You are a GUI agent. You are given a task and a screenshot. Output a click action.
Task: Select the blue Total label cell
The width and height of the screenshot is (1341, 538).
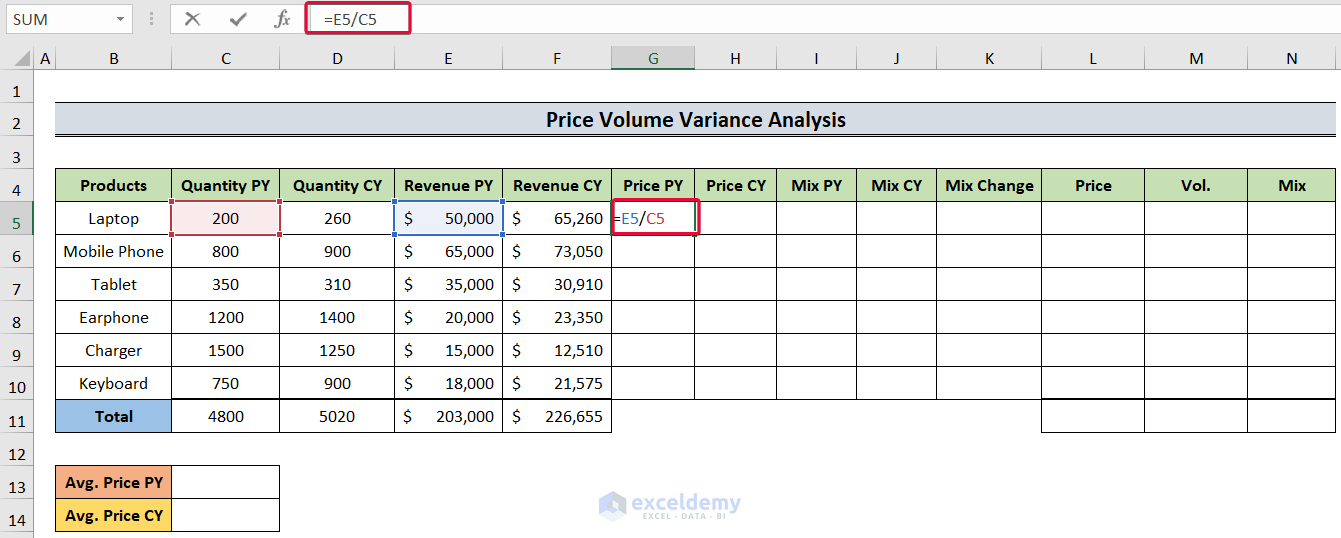tap(114, 417)
